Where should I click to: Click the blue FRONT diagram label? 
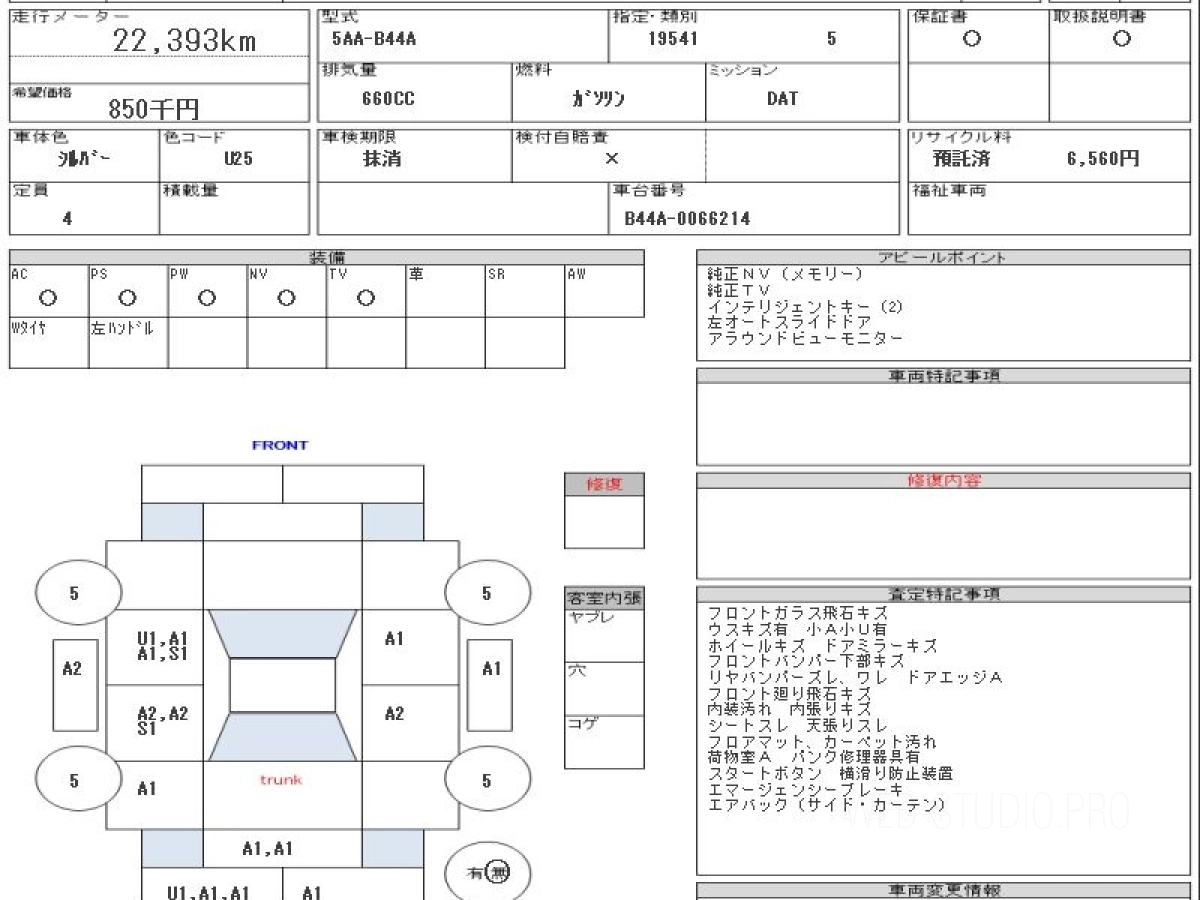pos(280,445)
